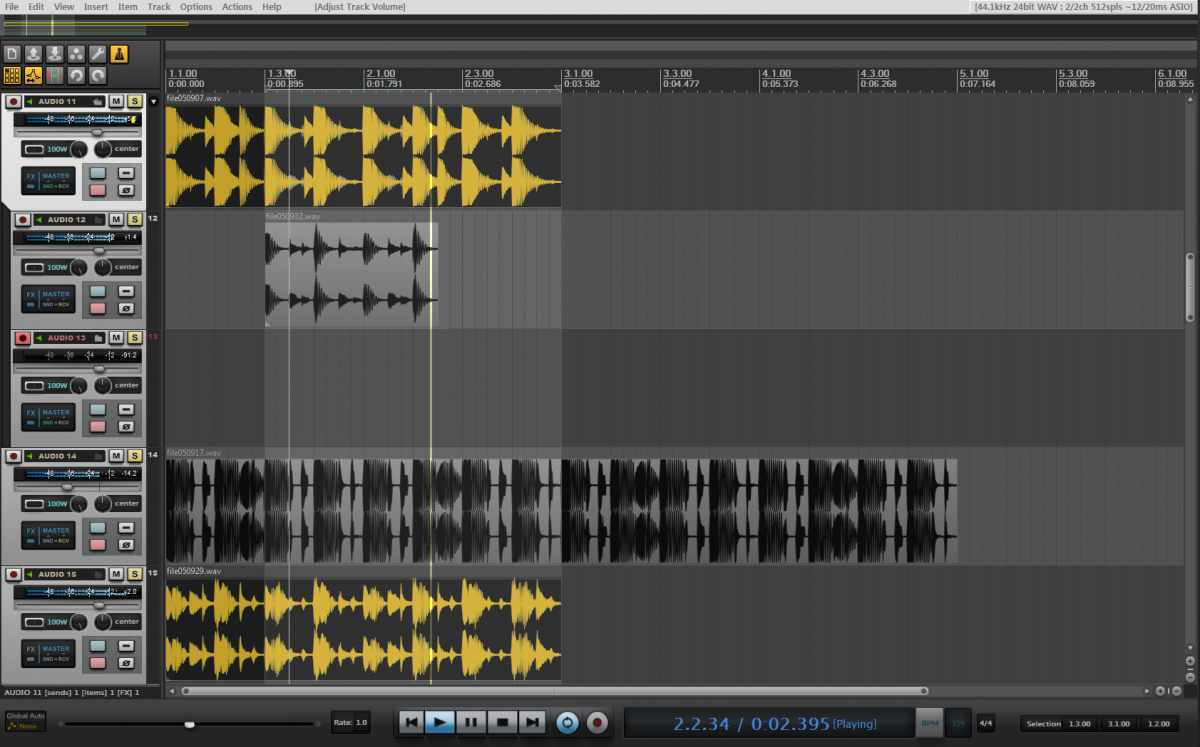Viewport: 1200px width, 747px height.
Task: Click the Redo arrow in toolbar
Action: [97, 75]
